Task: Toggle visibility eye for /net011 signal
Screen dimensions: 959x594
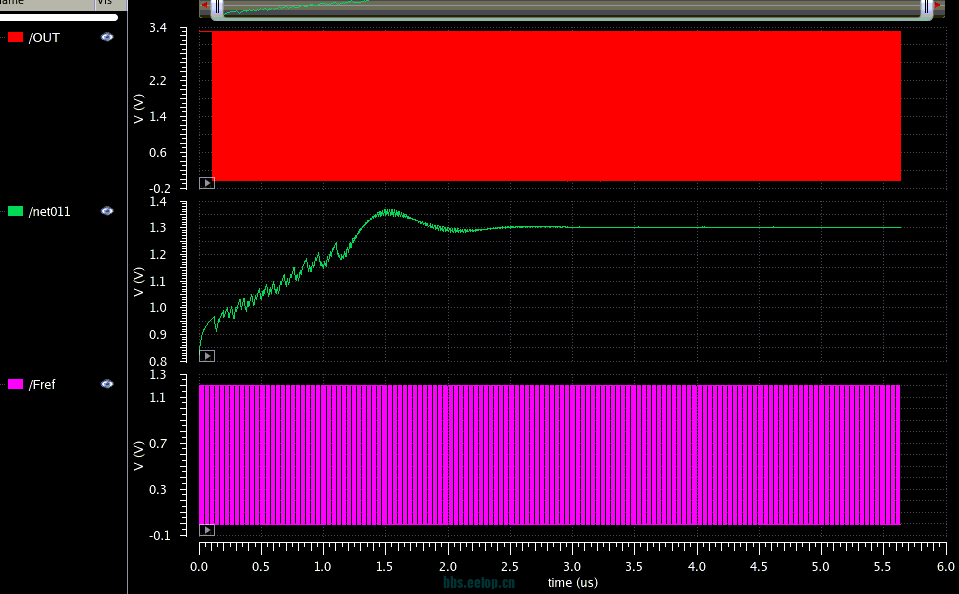Action: [107, 211]
